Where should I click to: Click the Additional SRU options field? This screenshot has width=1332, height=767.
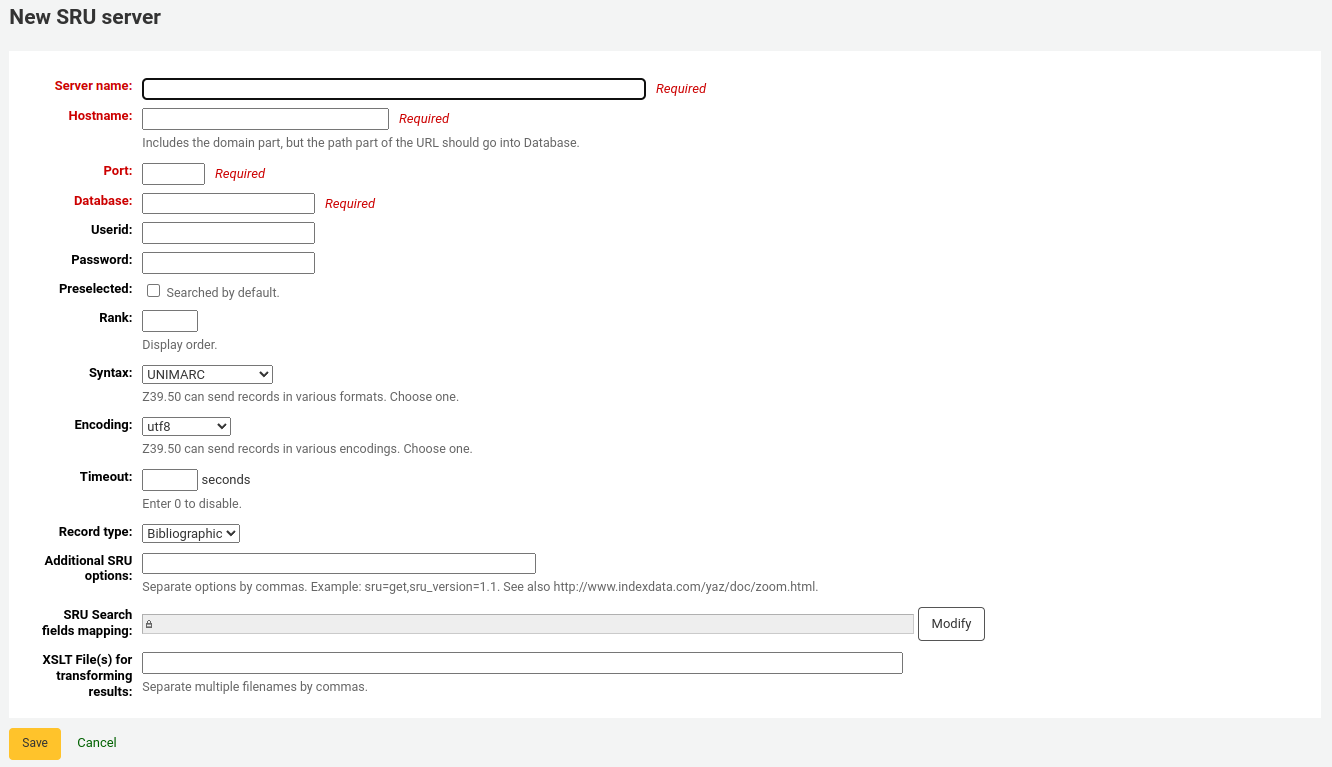(339, 563)
